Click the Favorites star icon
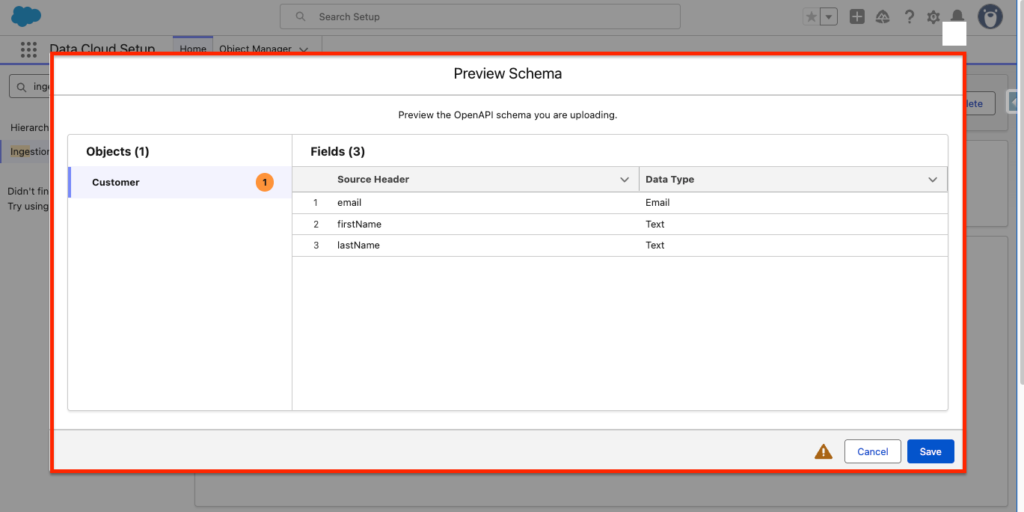This screenshot has height=512, width=1024. coord(811,17)
